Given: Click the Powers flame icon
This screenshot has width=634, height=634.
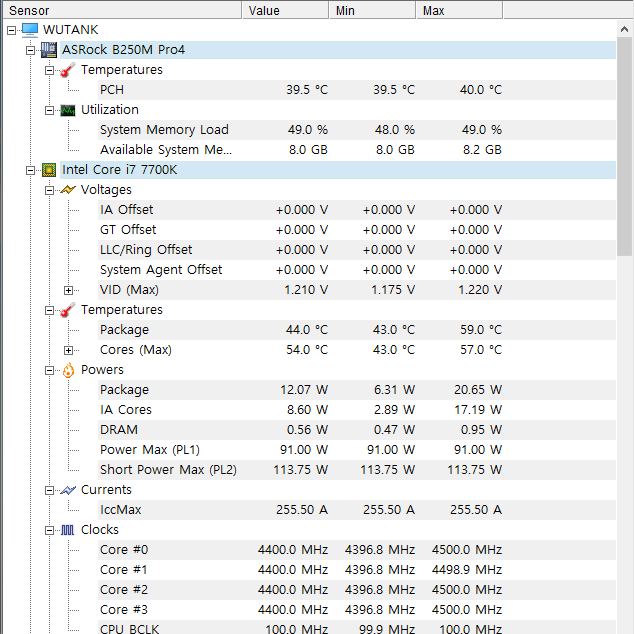Looking at the screenshot, I should [68, 370].
